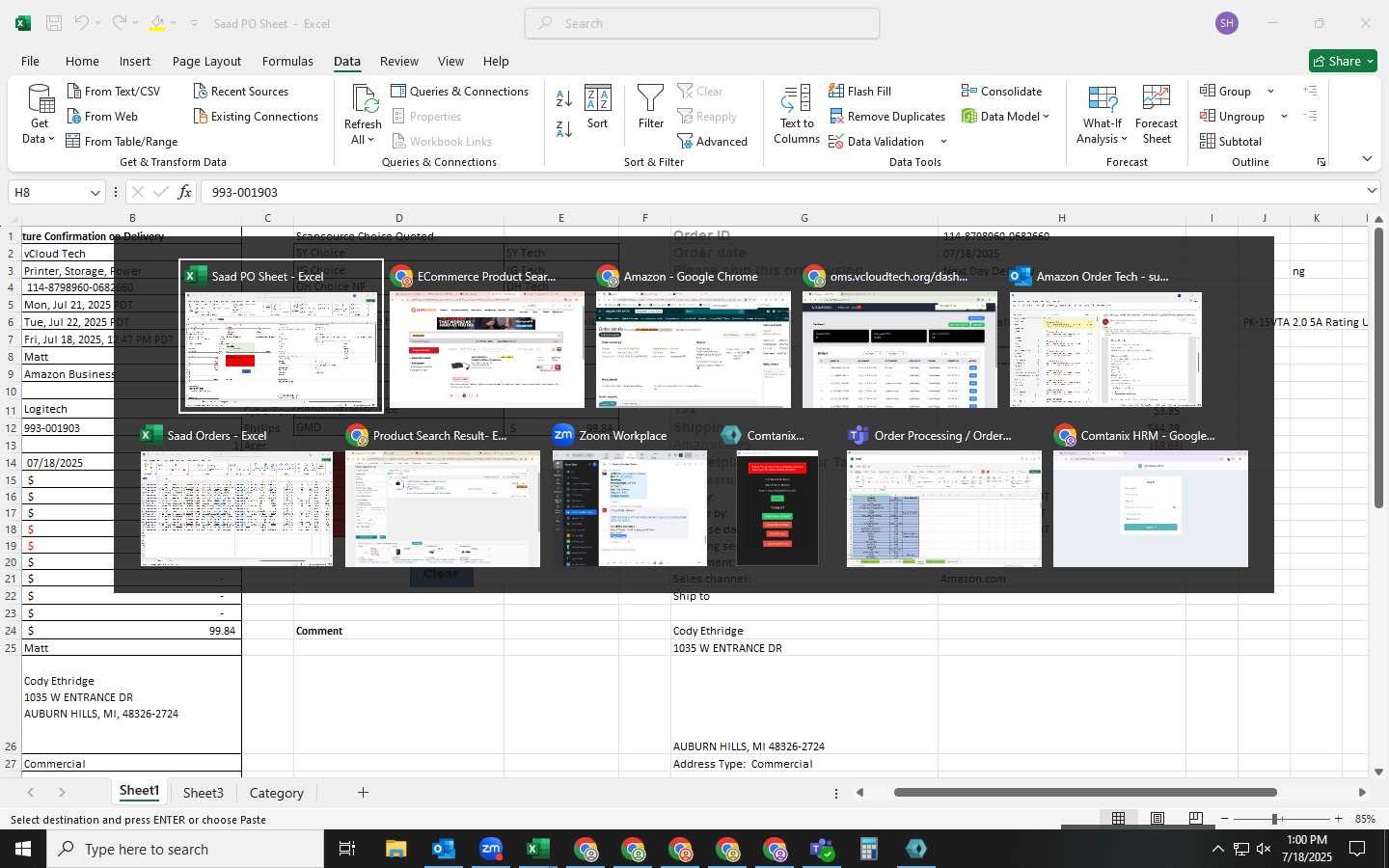Click the Save icon in title bar
The image size is (1389, 868).
point(54,23)
